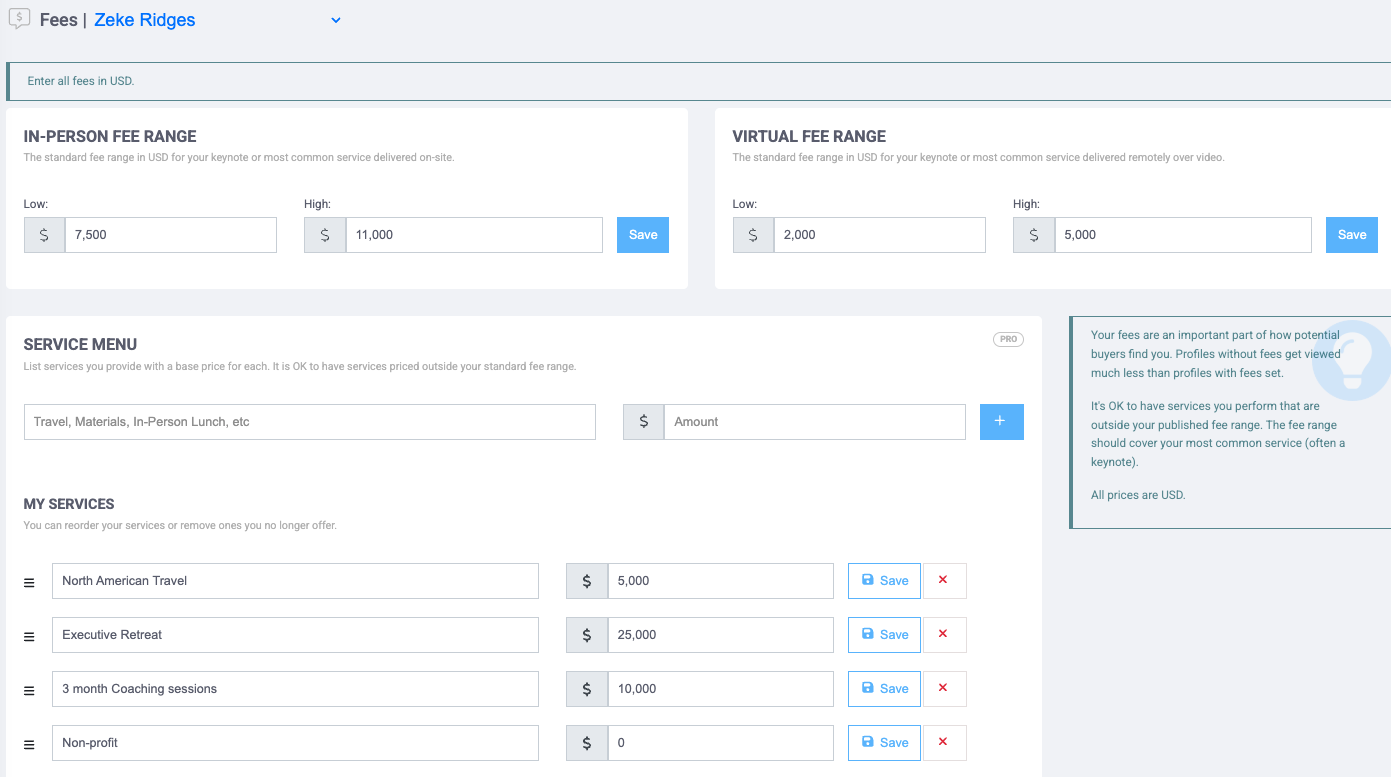The width and height of the screenshot is (1391, 777).
Task: Edit the 3 month Coaching sessions name
Action: (x=295, y=689)
